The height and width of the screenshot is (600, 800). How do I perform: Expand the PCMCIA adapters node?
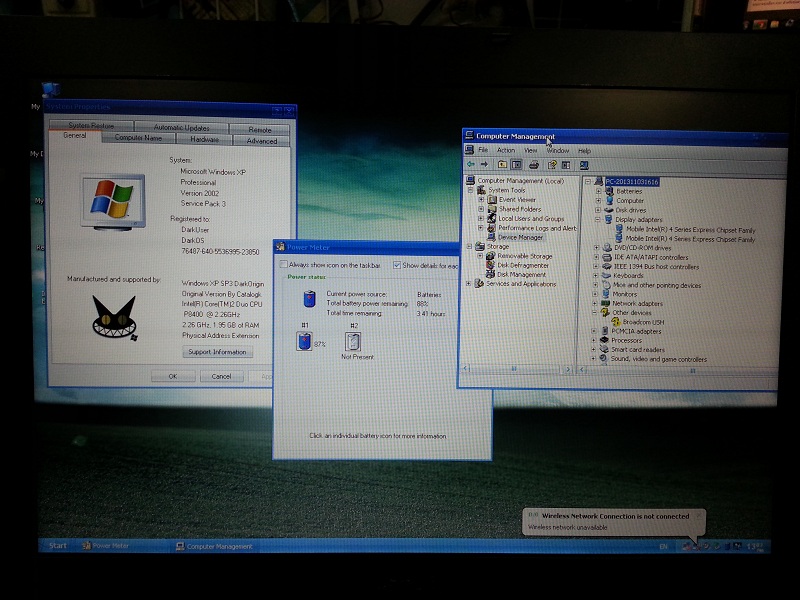[594, 331]
